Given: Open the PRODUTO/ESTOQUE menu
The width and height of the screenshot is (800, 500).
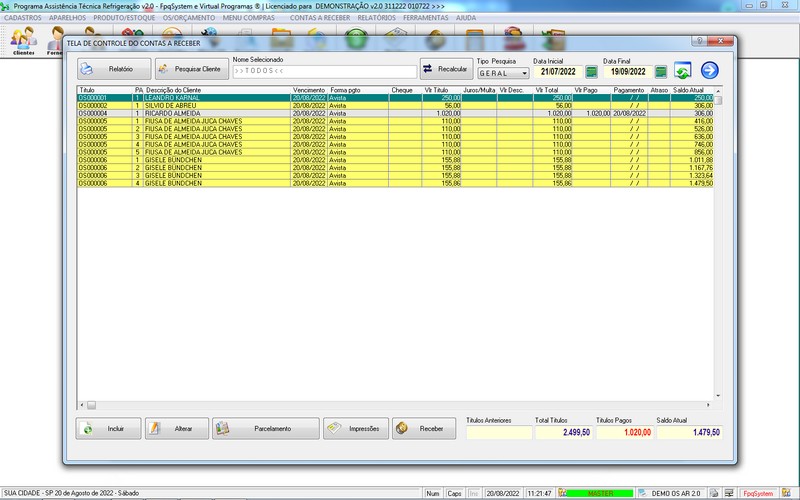Looking at the screenshot, I should 124,18.
